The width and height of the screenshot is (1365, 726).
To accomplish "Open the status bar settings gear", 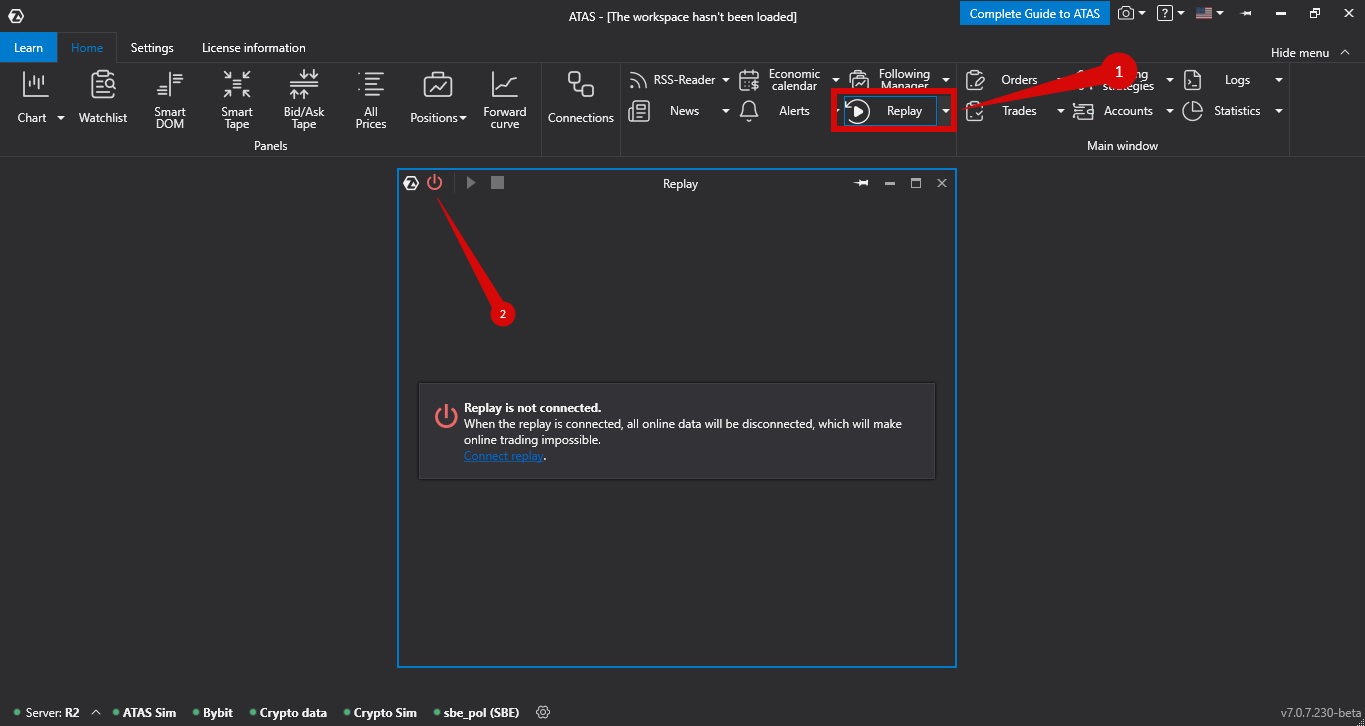I will [x=543, y=712].
